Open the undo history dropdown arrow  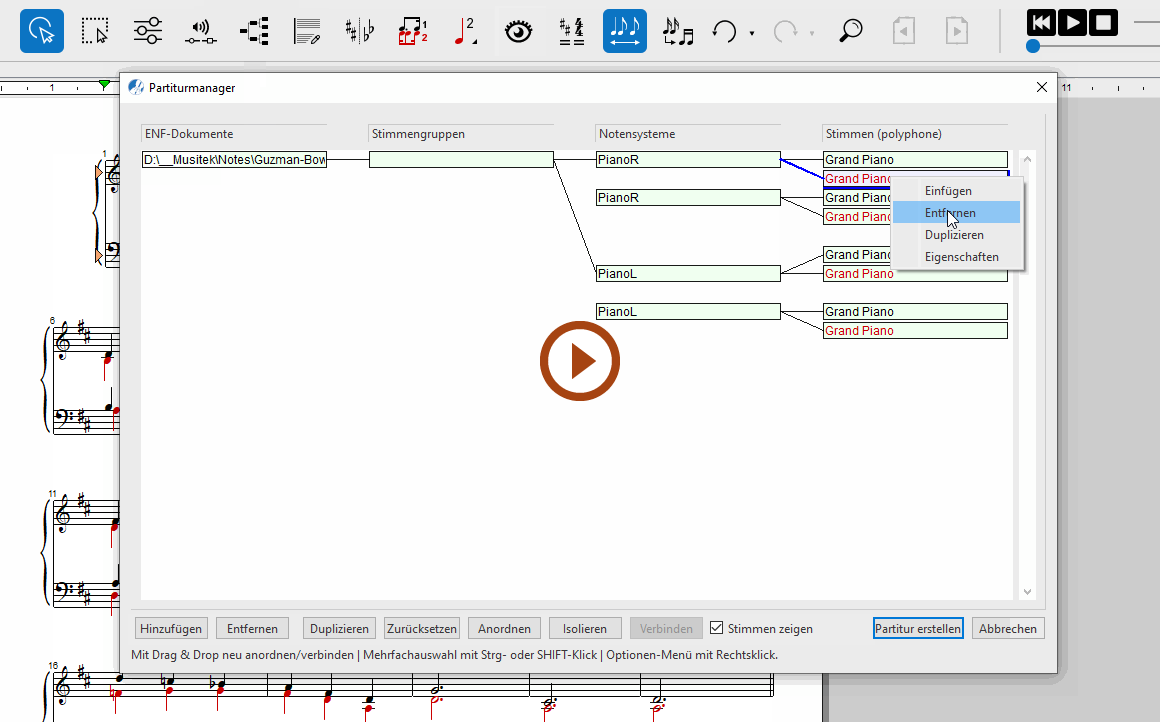pyautogui.click(x=752, y=34)
